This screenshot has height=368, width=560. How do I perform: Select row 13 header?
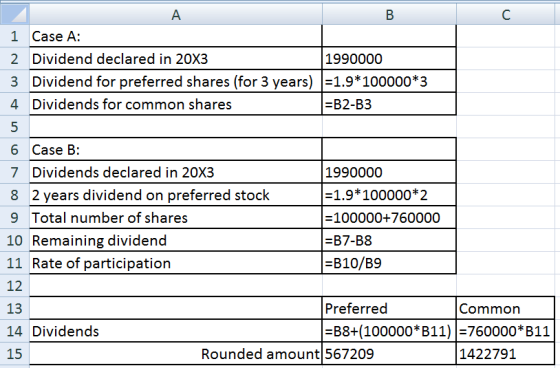(x=15, y=308)
